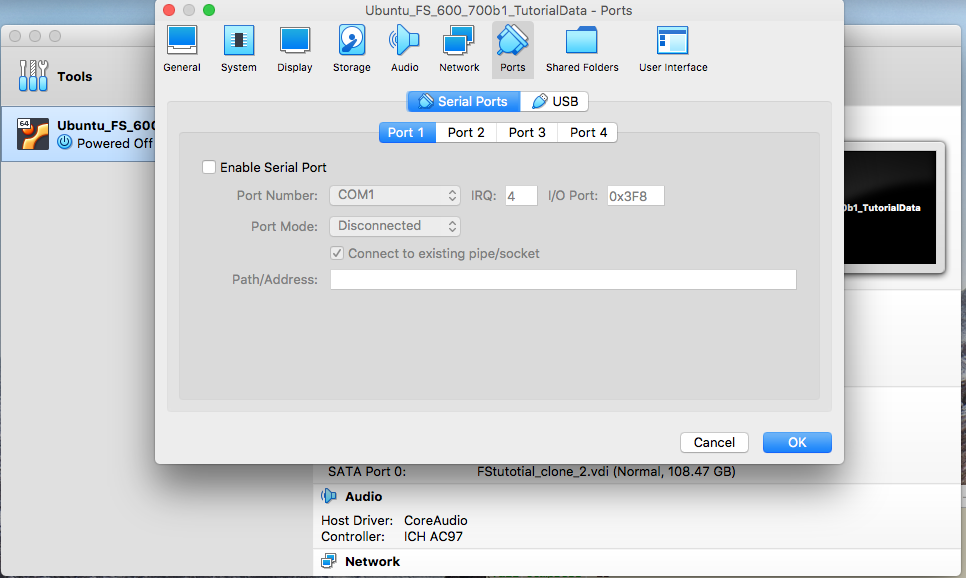This screenshot has height=578, width=966.
Task: Expand the Port Mode dropdown
Action: click(395, 226)
